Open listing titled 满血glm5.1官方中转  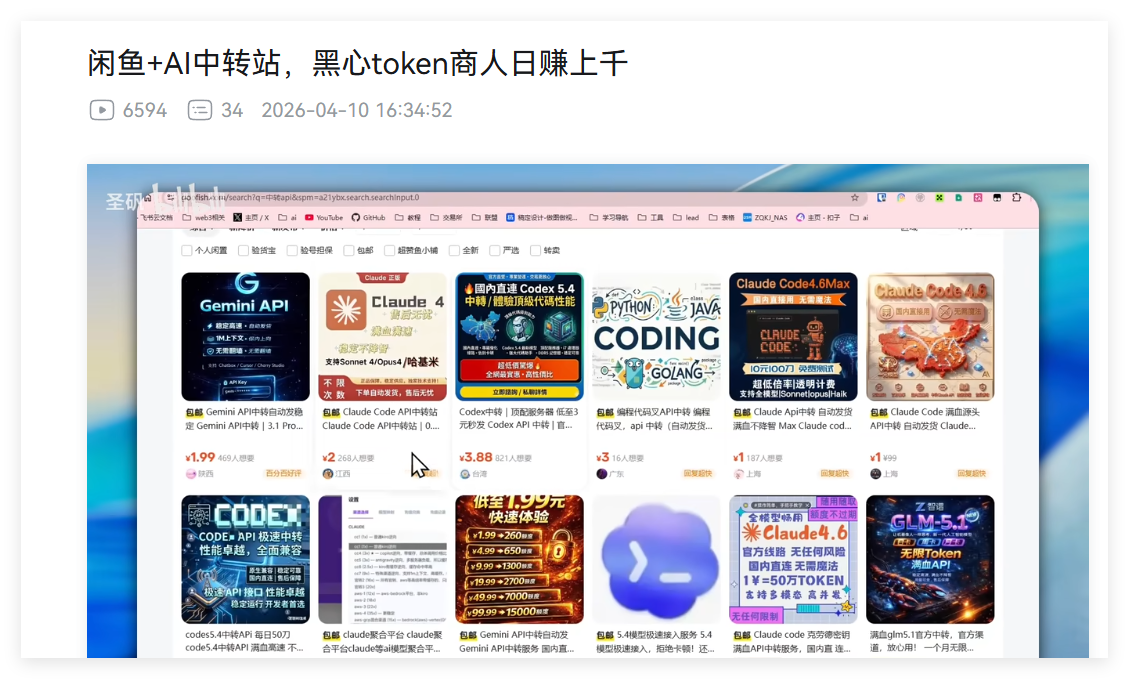pyautogui.click(x=927, y=642)
